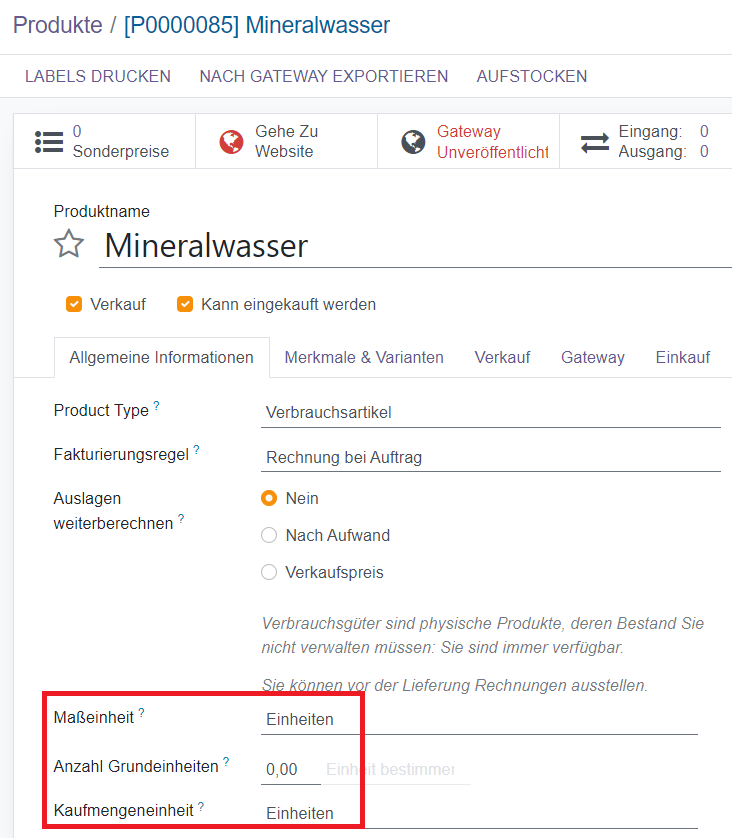Open the Product Type dropdown

click(490, 412)
